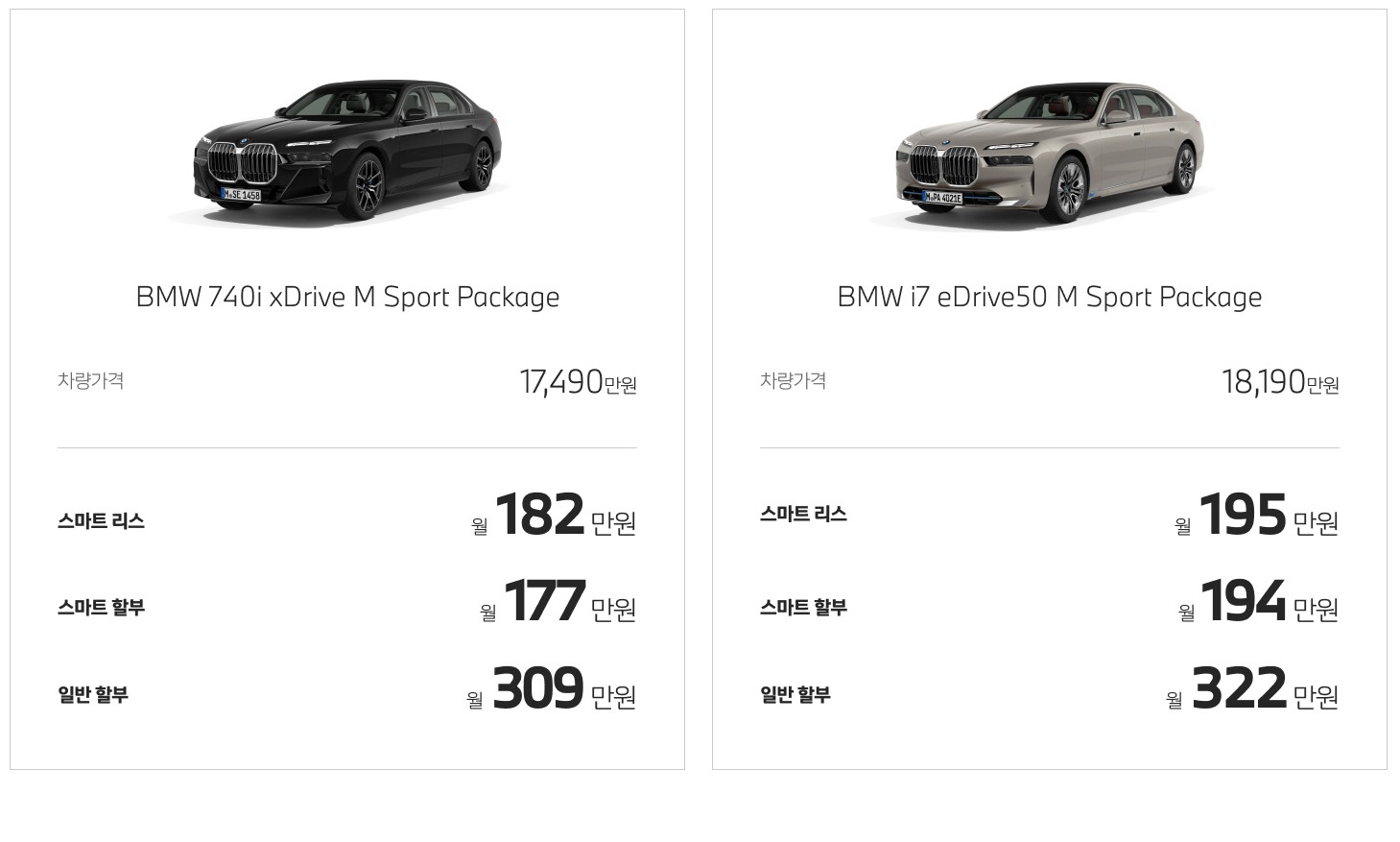Click the monthly 309 만원 amount
1400x842 pixels.
click(x=552, y=688)
